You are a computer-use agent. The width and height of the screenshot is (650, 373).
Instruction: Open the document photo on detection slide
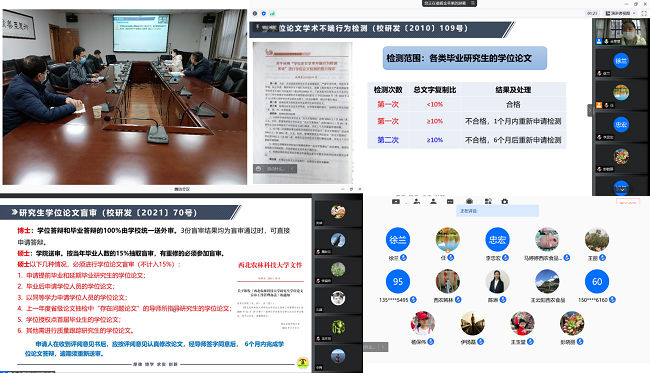click(303, 113)
